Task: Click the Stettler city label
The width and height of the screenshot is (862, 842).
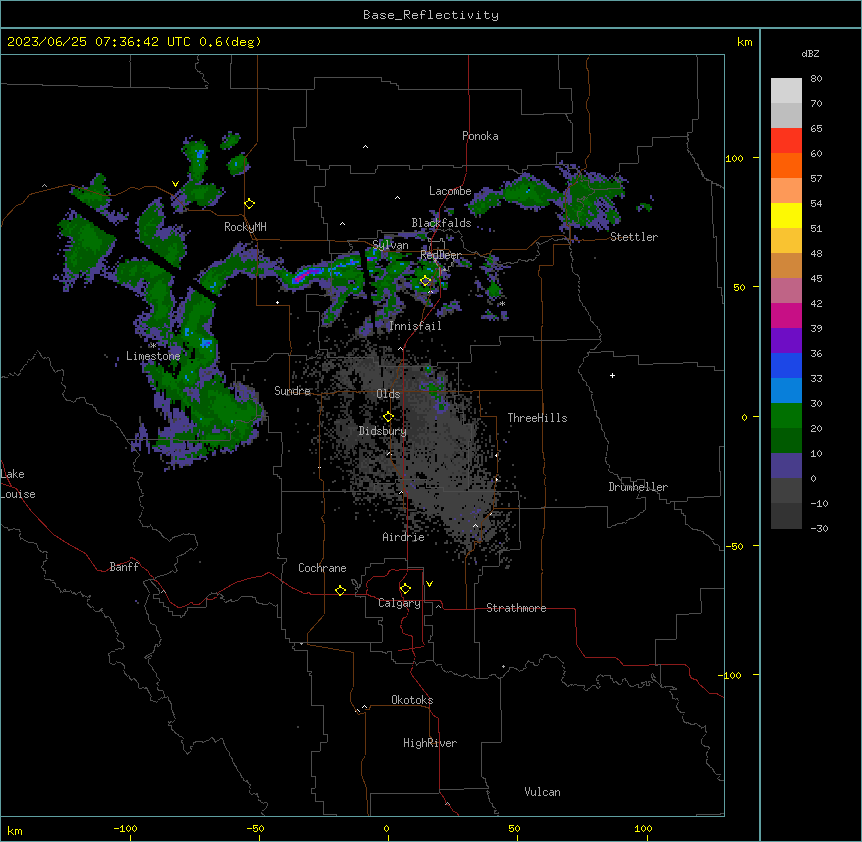Action: click(634, 237)
